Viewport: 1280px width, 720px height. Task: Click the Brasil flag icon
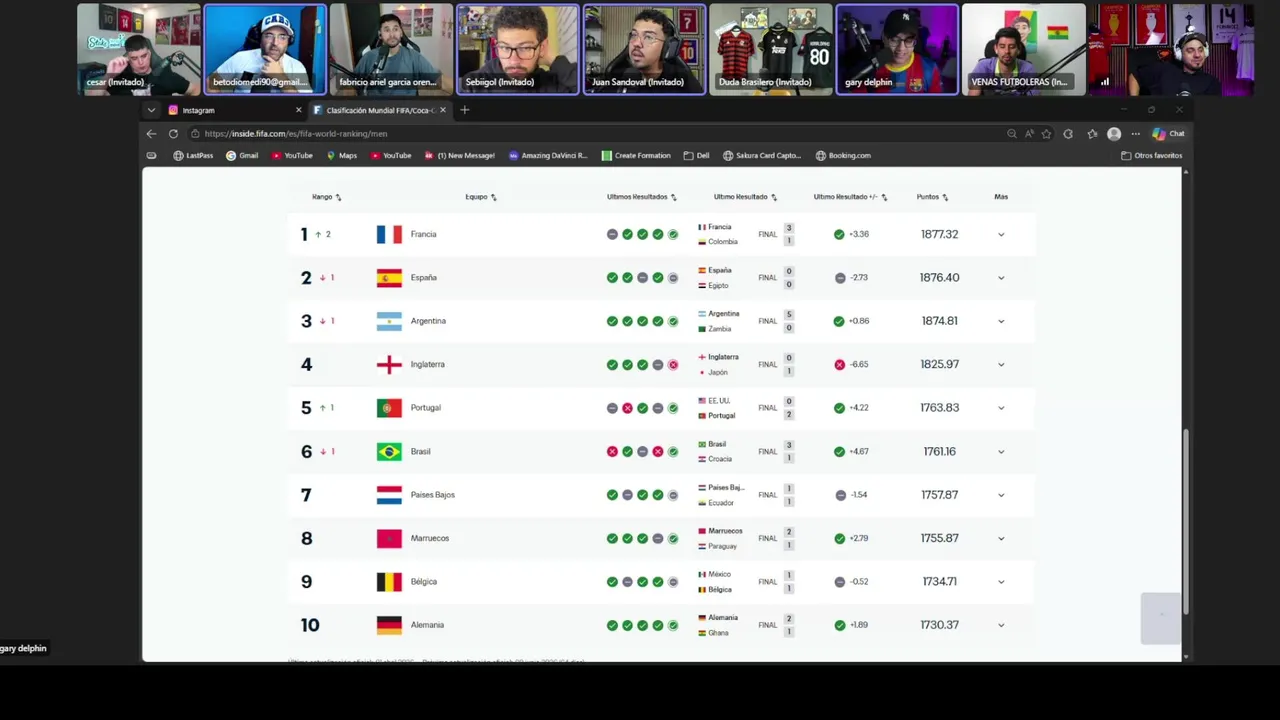[389, 451]
